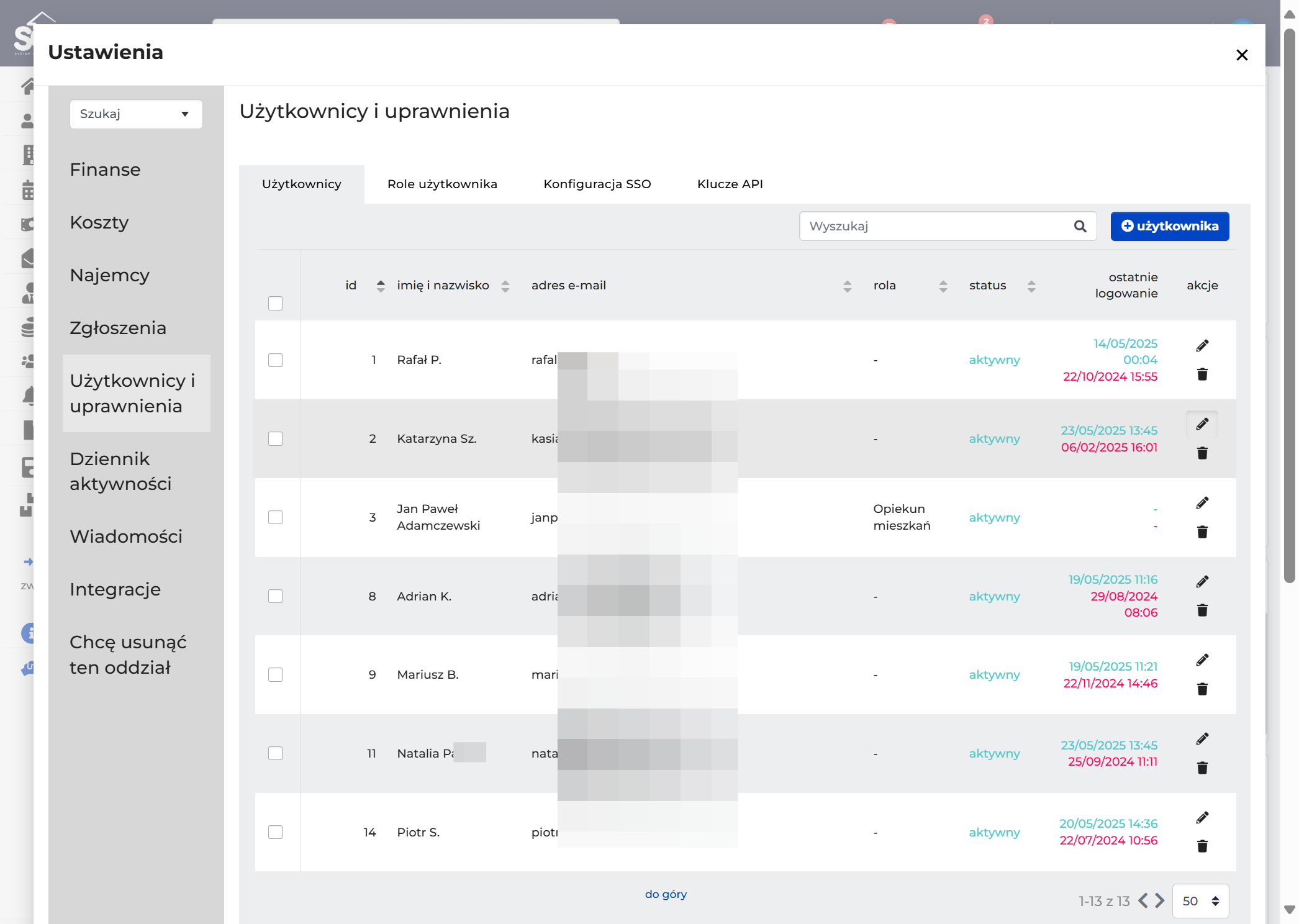This screenshot has width=1299, height=924.
Task: Open rows-per-page selector showing 50
Action: 1200,901
